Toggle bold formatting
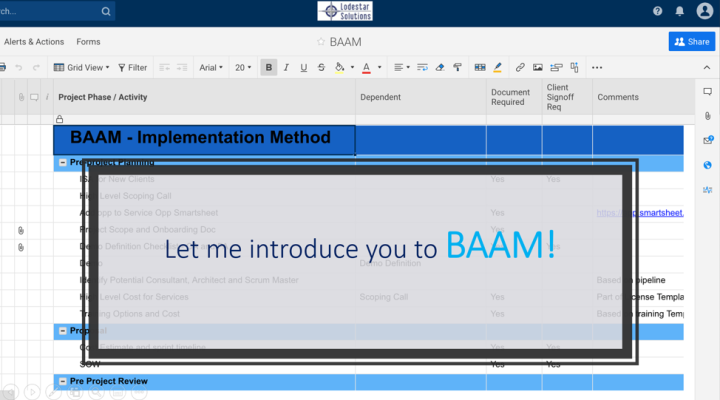Viewport: 720px width, 400px height. pyautogui.click(x=269, y=68)
